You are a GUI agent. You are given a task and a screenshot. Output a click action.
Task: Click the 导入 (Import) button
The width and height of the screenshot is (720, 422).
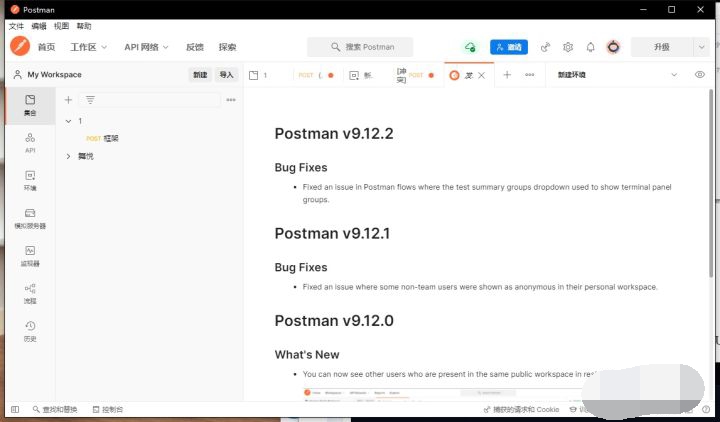pos(226,75)
